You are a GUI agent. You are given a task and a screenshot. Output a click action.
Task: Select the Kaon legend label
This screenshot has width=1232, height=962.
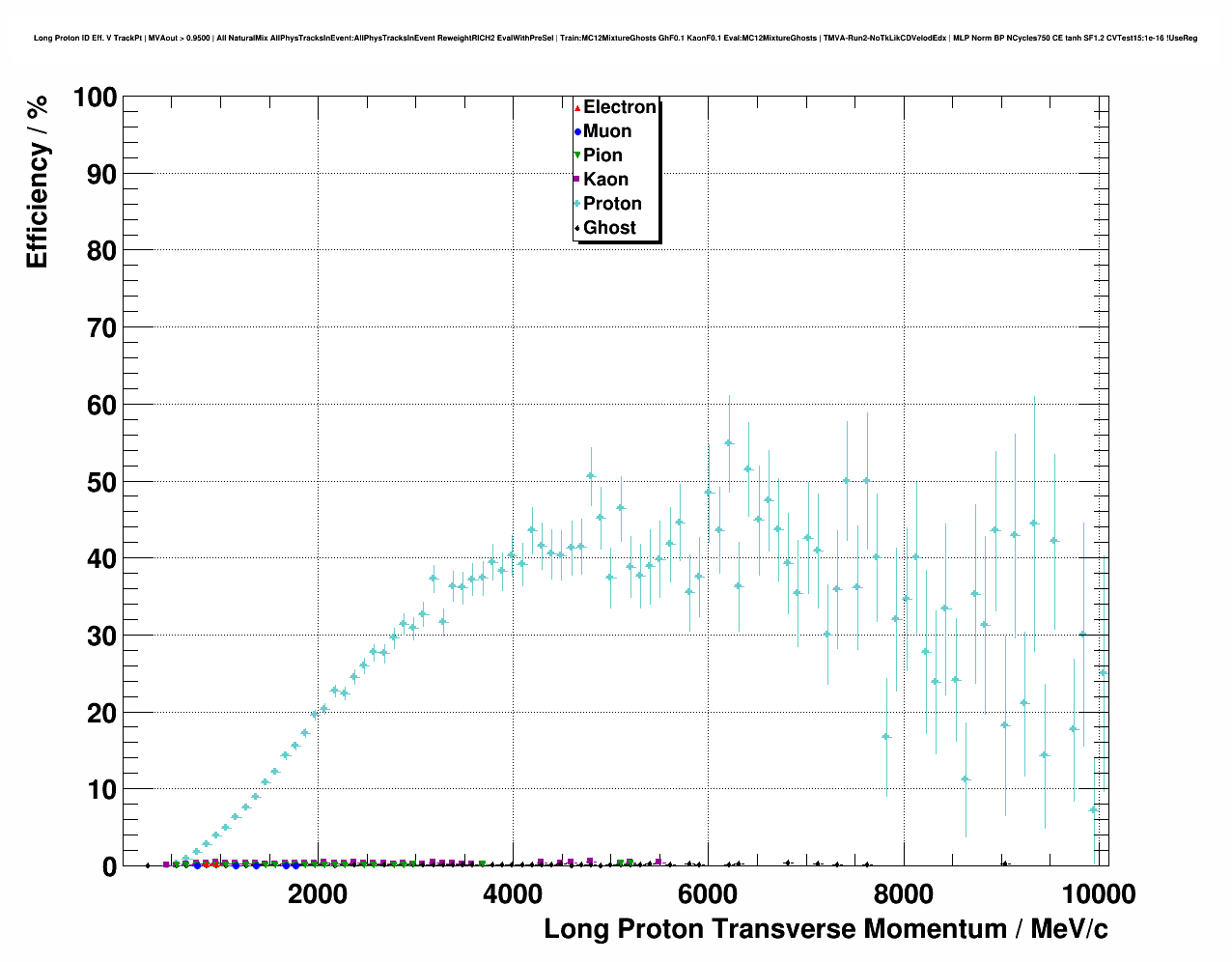(605, 180)
